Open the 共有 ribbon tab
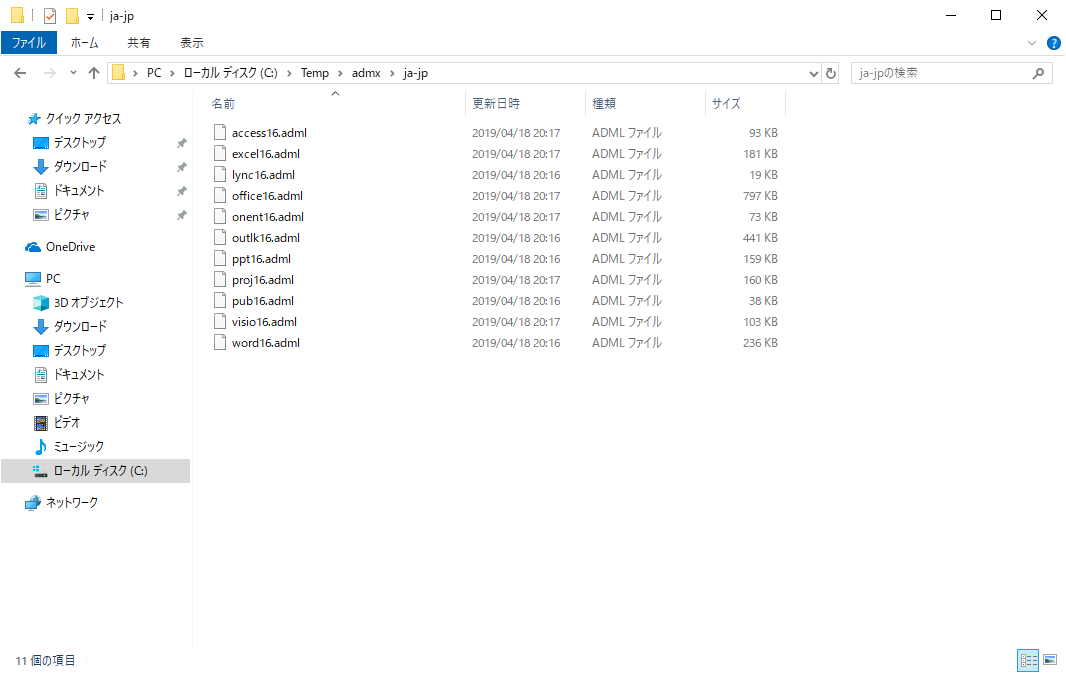The image size is (1066, 673). (x=139, y=43)
